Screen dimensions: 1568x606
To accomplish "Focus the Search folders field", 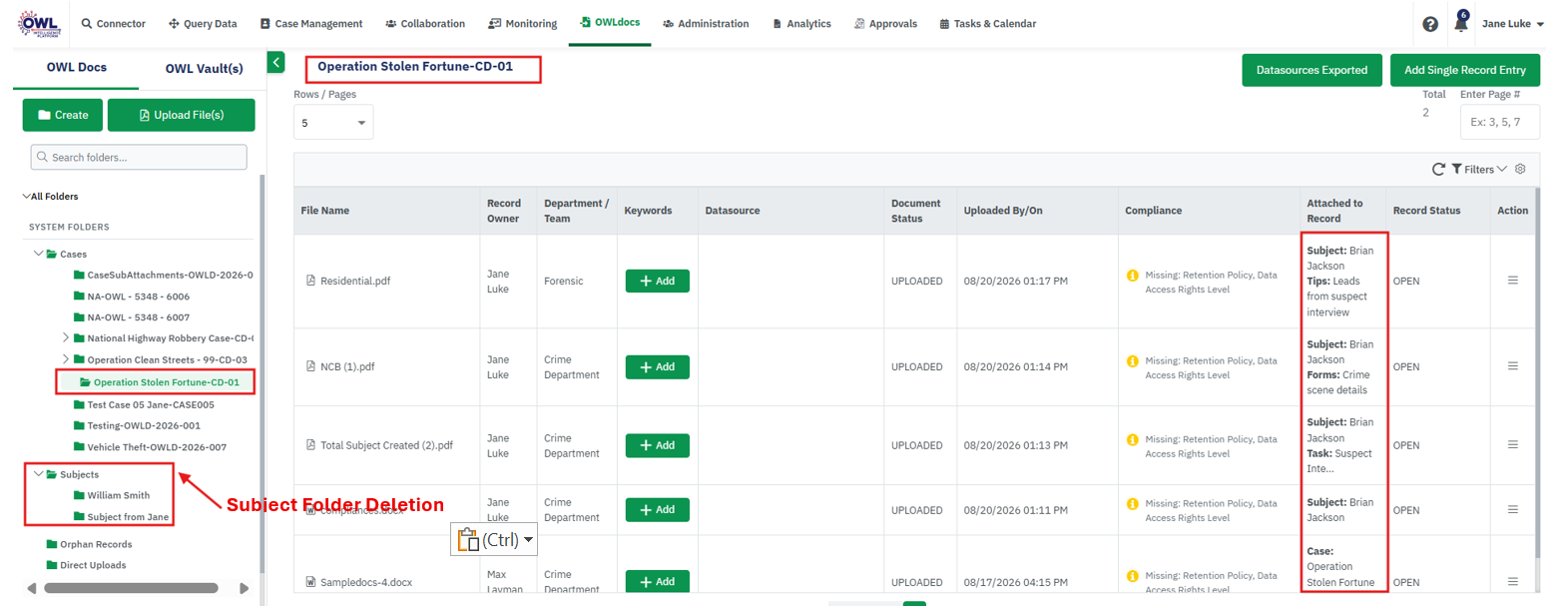I will coord(139,157).
